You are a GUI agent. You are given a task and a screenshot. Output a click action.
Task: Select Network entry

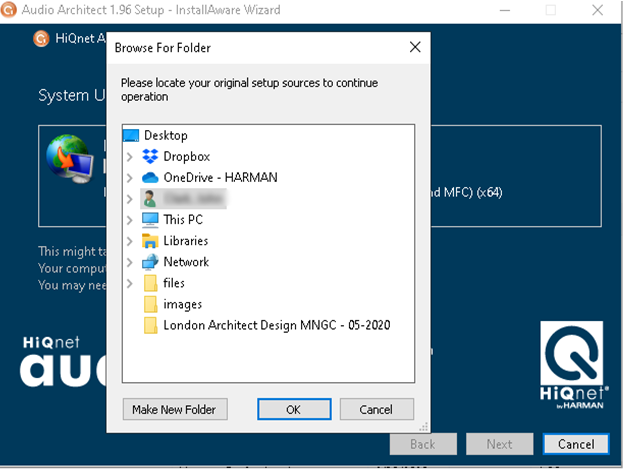coord(186,262)
